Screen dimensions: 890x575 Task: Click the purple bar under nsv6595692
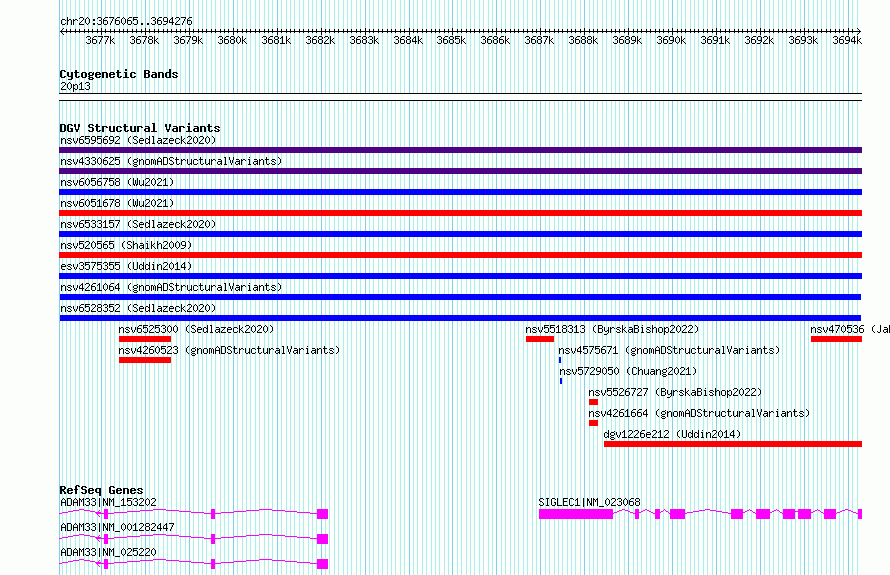point(460,150)
